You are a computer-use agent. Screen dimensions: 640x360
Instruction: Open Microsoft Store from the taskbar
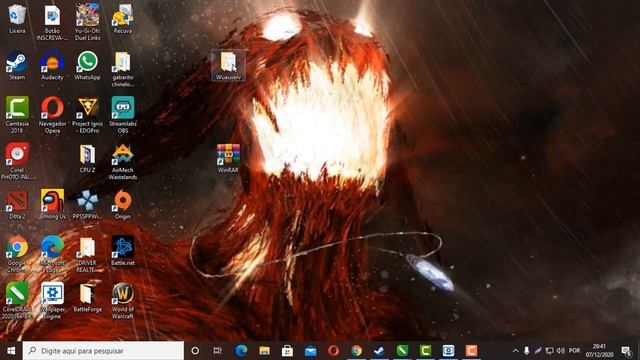tap(287, 351)
